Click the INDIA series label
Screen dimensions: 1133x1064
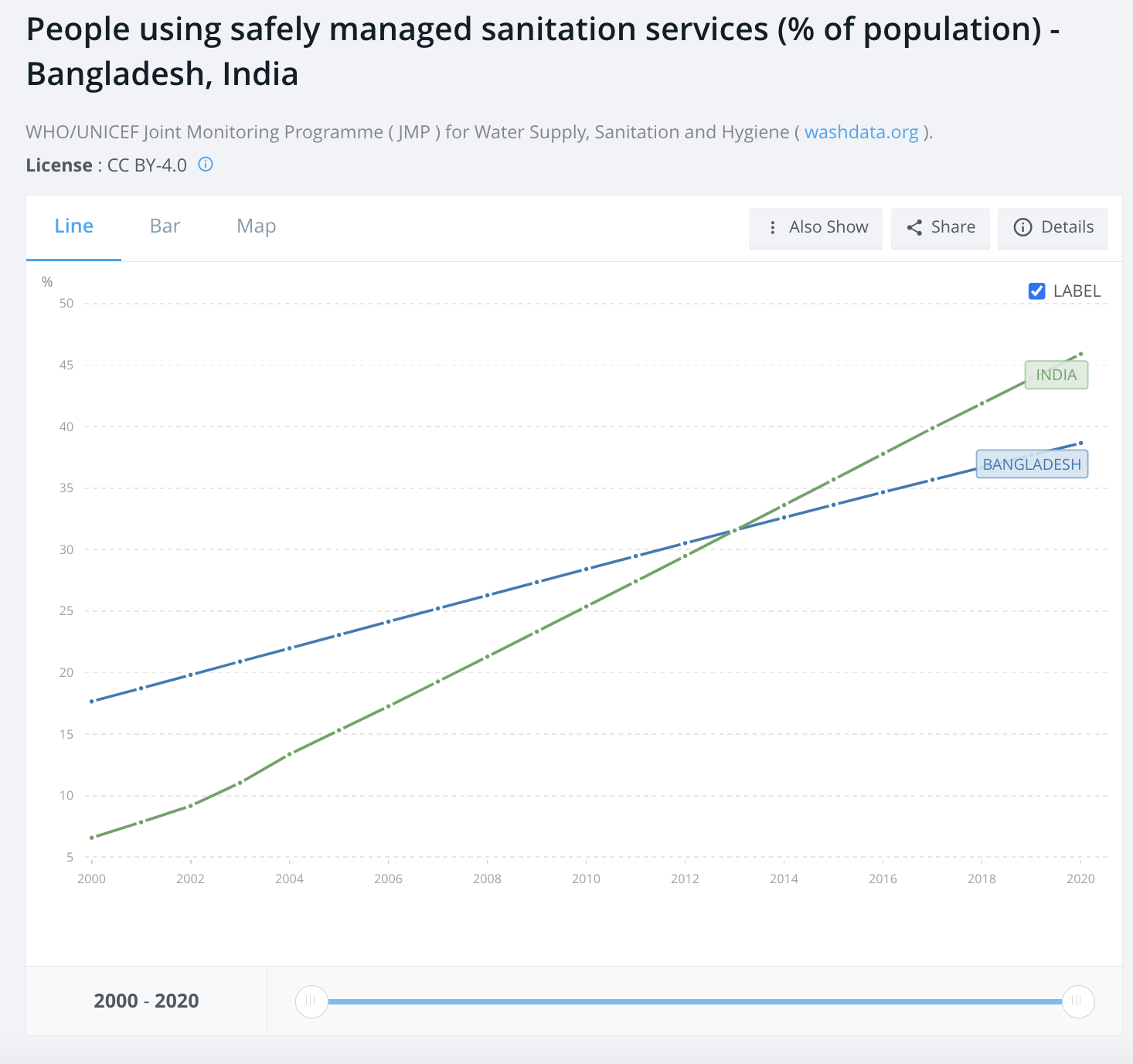1056,375
